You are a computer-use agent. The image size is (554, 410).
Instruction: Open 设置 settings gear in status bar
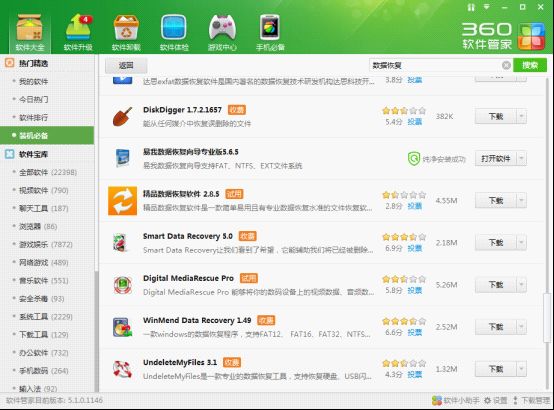click(496, 400)
